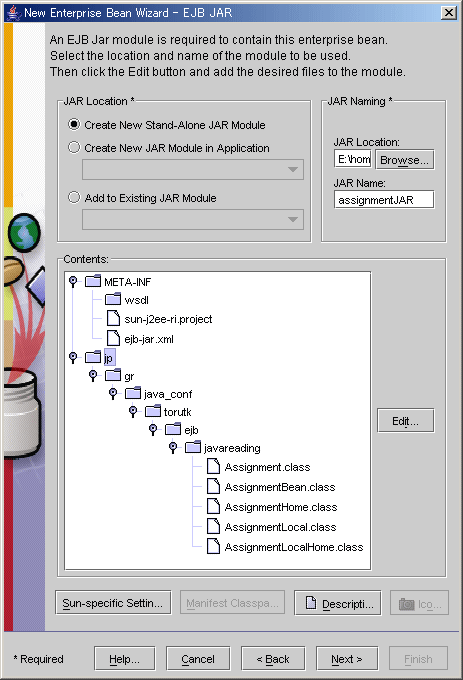Click the javareading folder icon
This screenshot has width=463, height=680.
click(192, 447)
